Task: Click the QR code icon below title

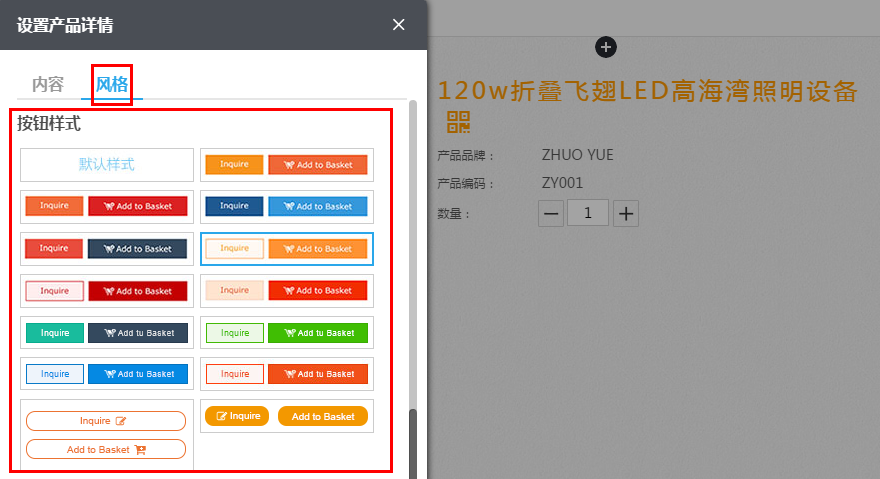Action: click(458, 122)
